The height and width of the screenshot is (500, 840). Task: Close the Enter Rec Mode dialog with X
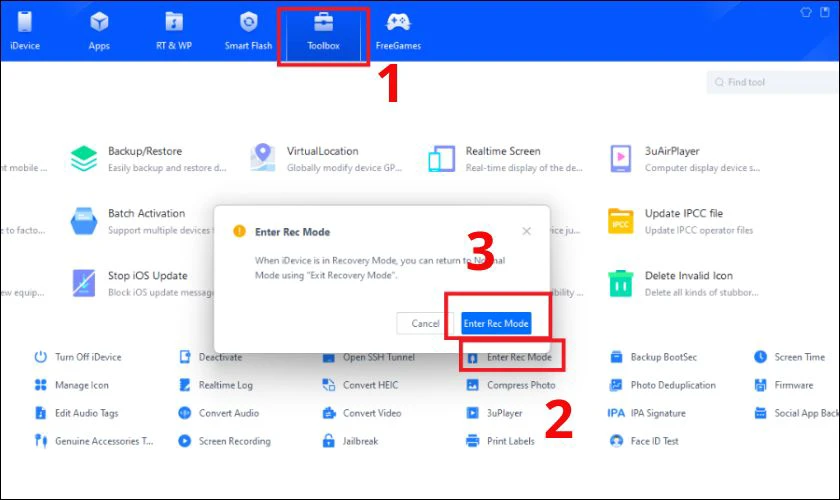coord(527,231)
